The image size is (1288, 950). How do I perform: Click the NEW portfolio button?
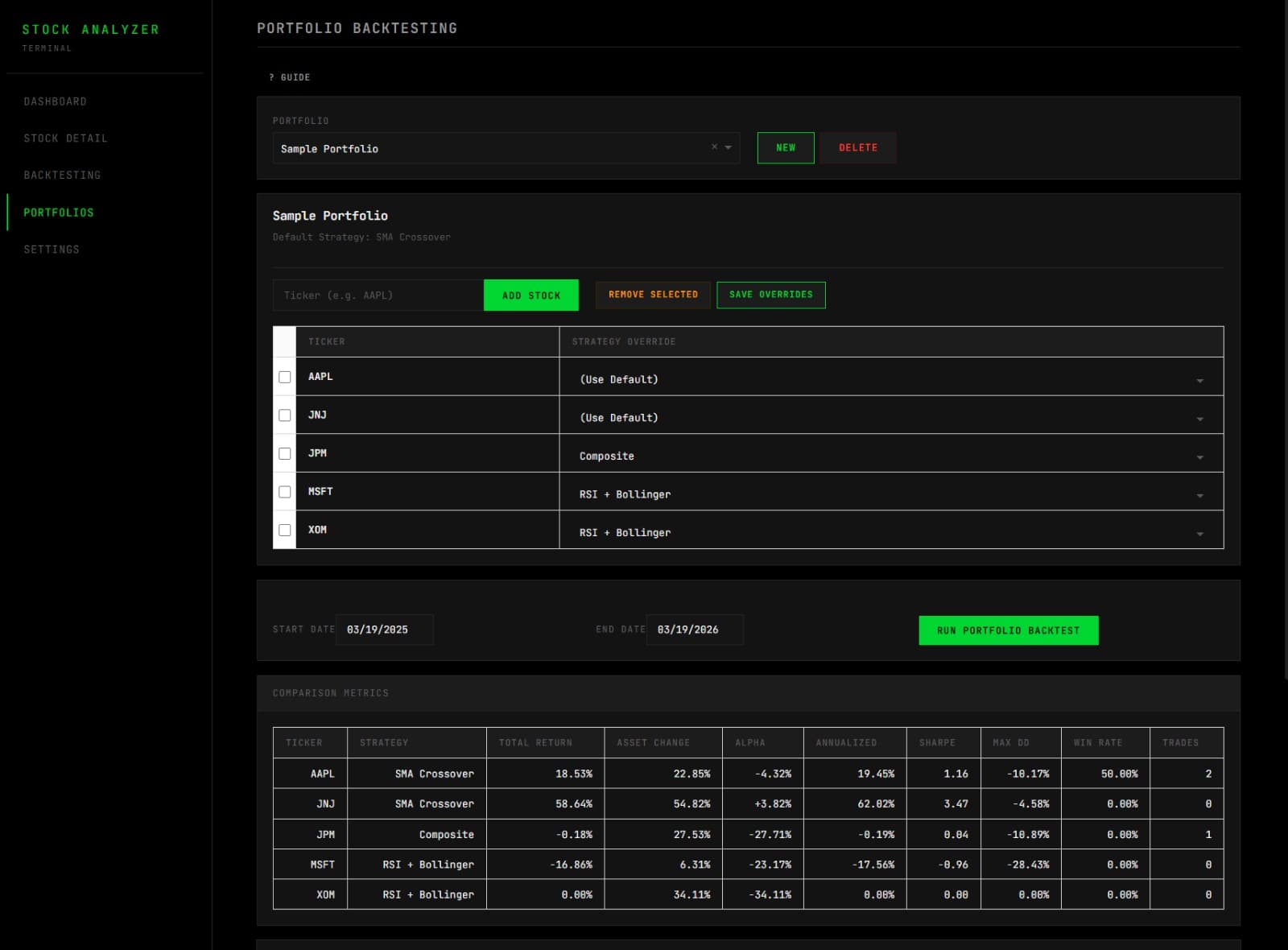tap(786, 147)
